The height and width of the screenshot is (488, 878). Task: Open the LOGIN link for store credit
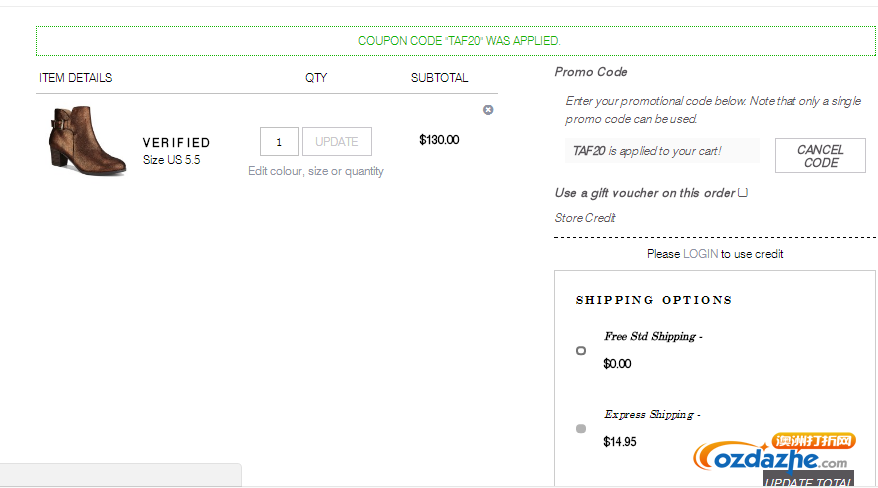(700, 254)
